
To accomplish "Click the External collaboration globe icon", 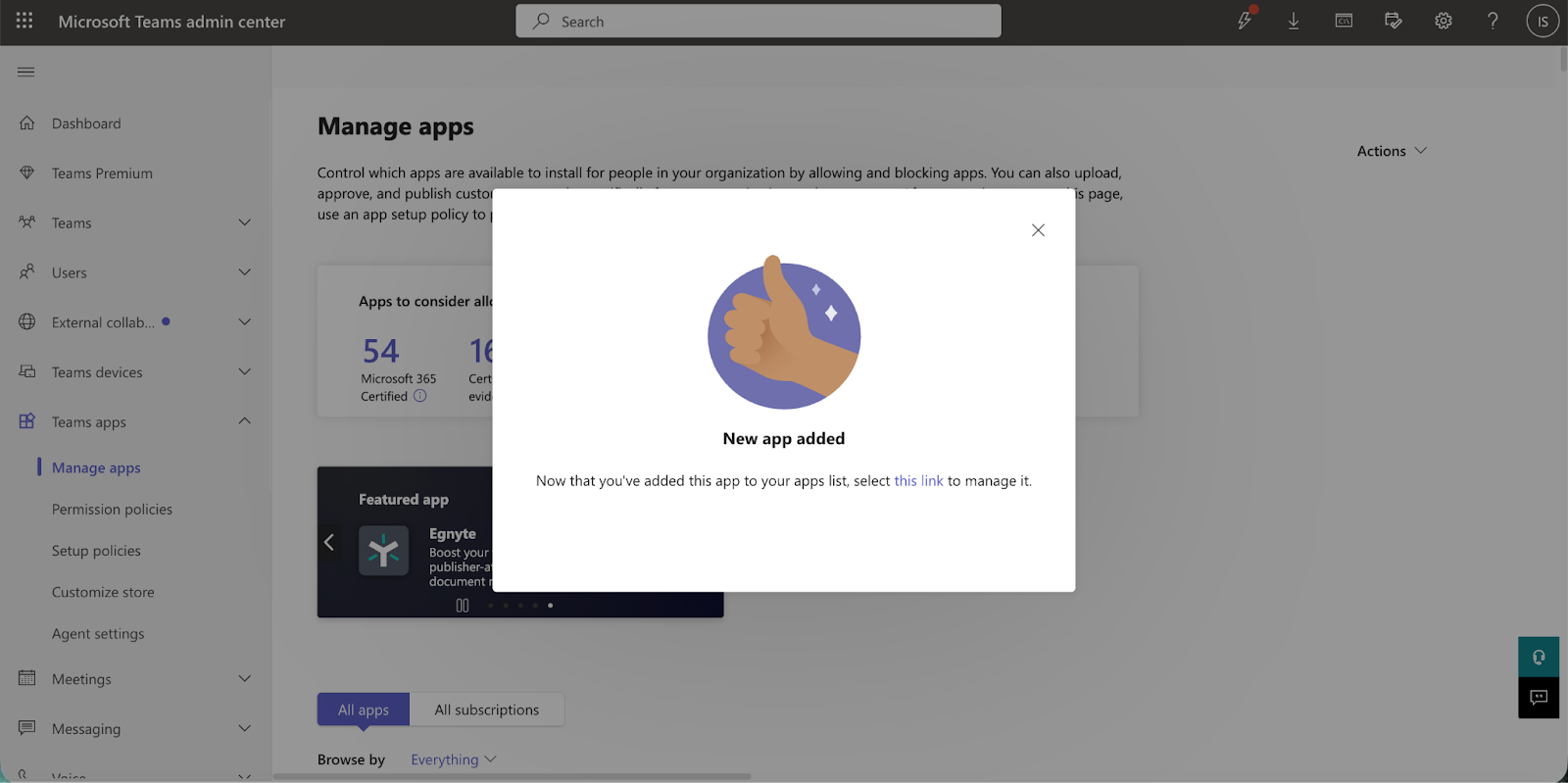I will tap(27, 321).
